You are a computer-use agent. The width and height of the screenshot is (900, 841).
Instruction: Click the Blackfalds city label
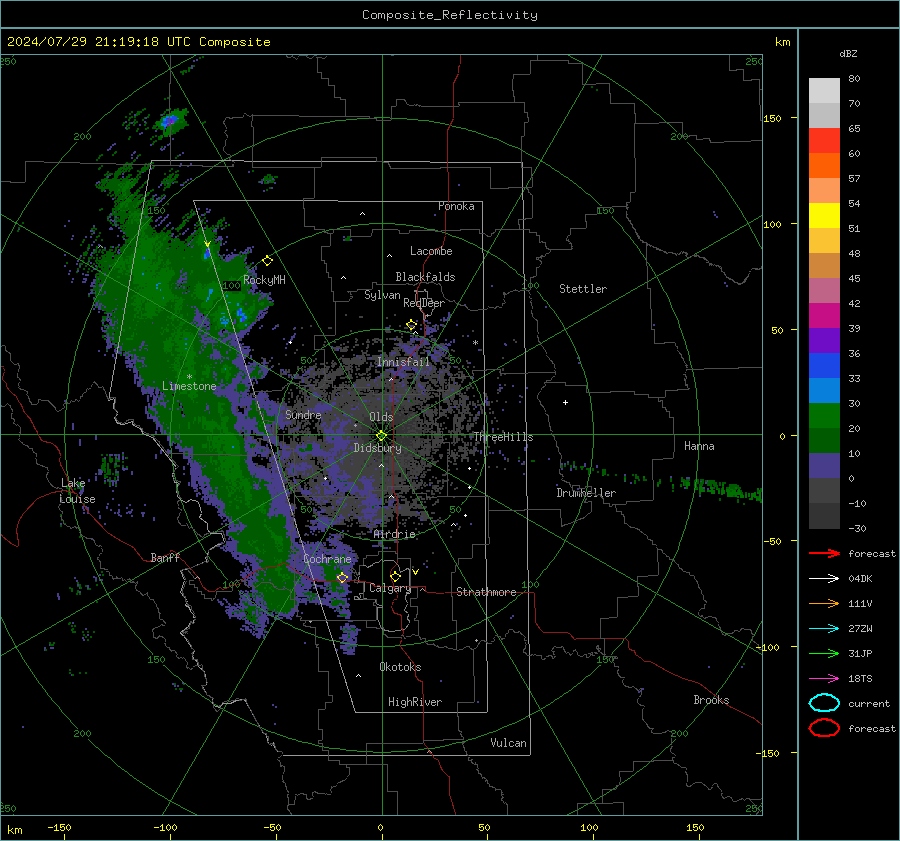[425, 277]
